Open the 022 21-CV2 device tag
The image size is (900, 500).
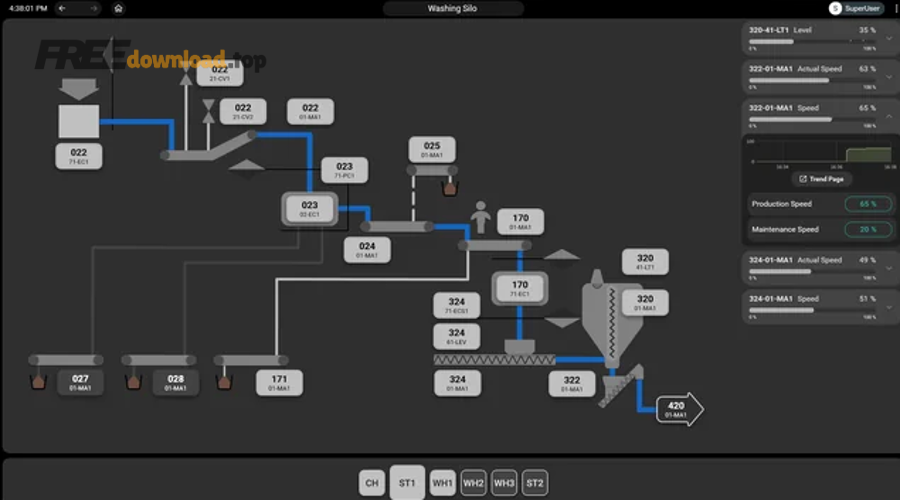point(243,111)
